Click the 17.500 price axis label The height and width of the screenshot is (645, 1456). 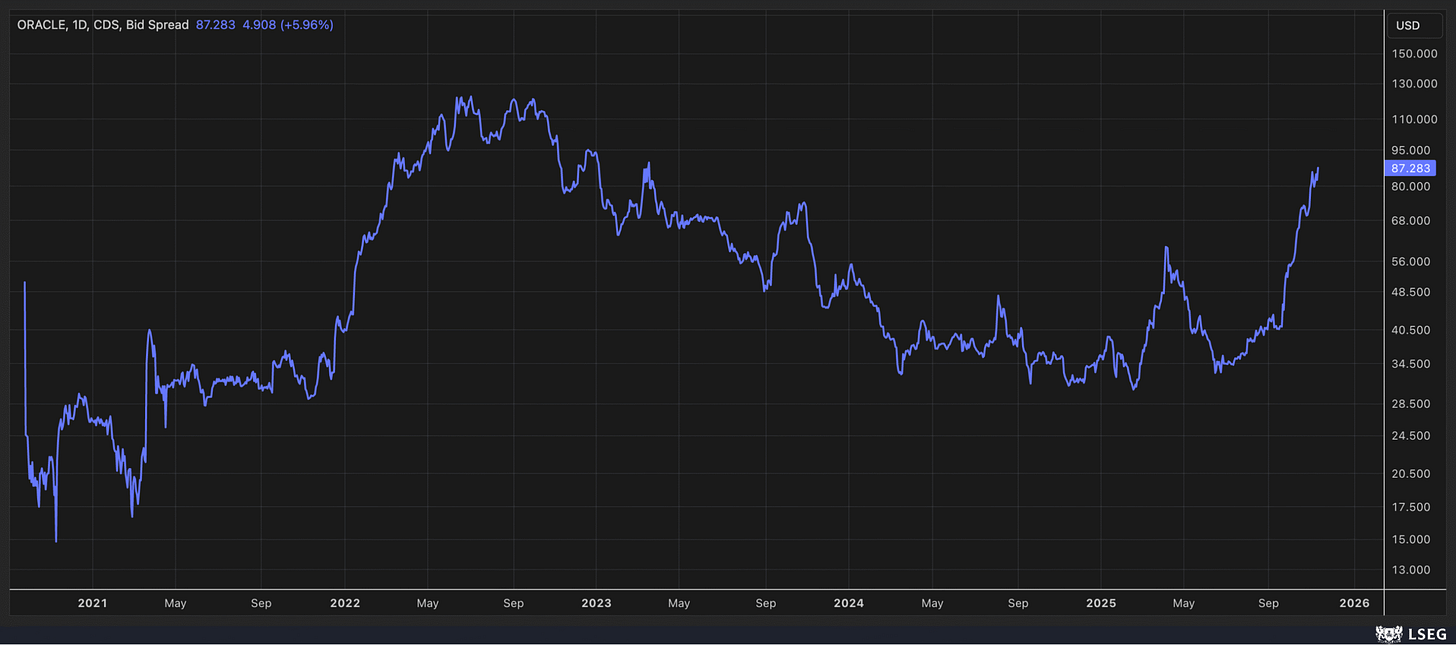click(1413, 507)
